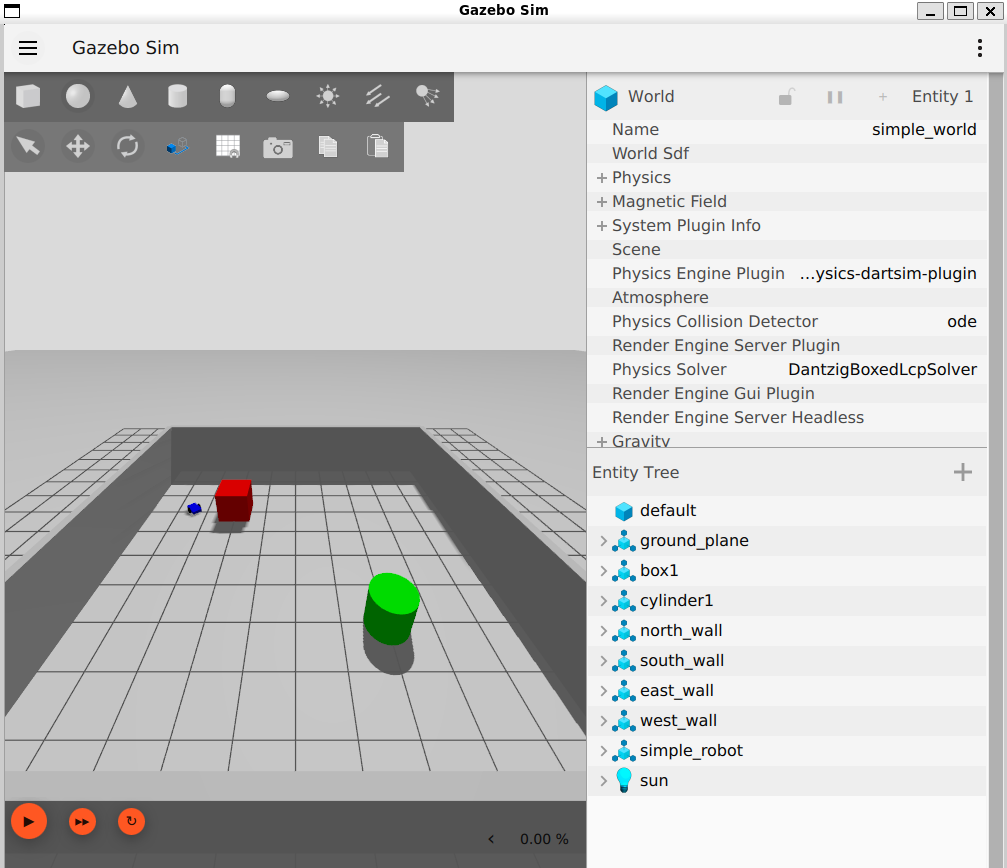The width and height of the screenshot is (1007, 868).
Task: Click the Scene component row
Action: pyautogui.click(x=787, y=250)
